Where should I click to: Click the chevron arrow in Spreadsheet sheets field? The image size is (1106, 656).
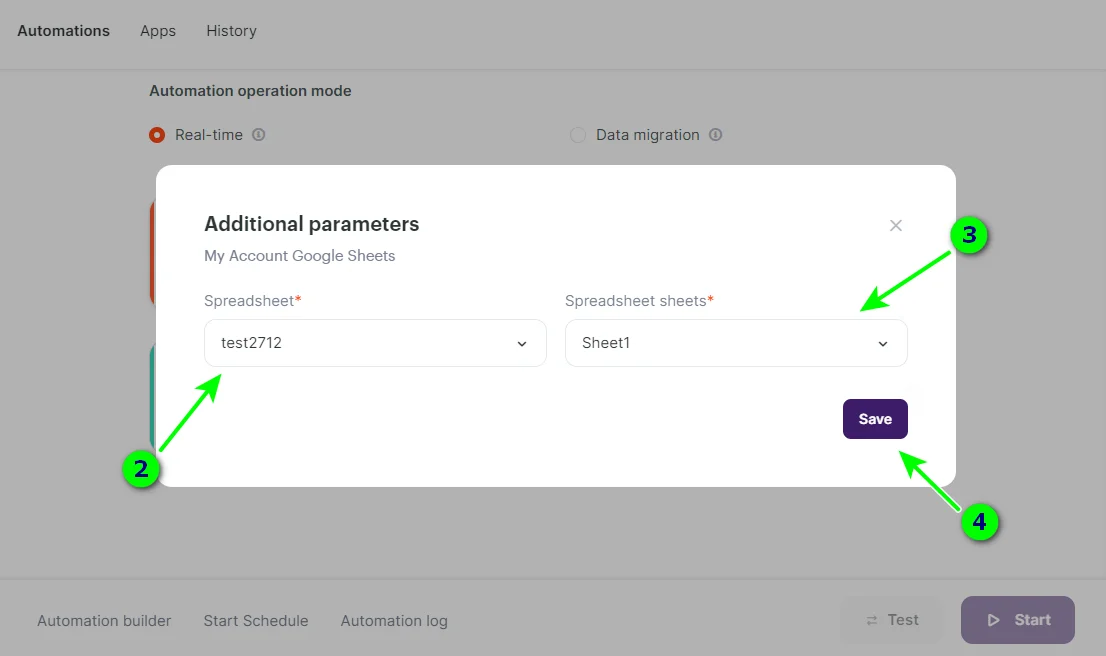[883, 344]
